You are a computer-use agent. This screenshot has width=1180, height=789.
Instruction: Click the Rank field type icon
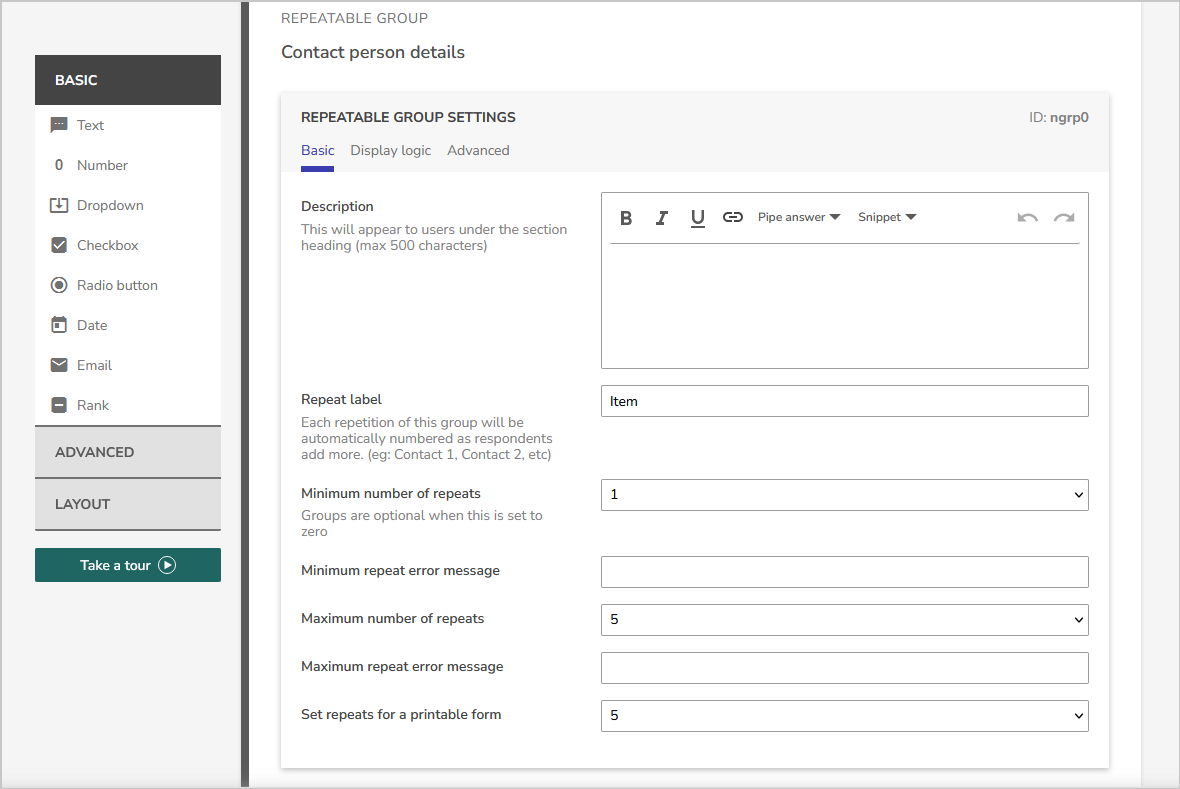click(59, 404)
